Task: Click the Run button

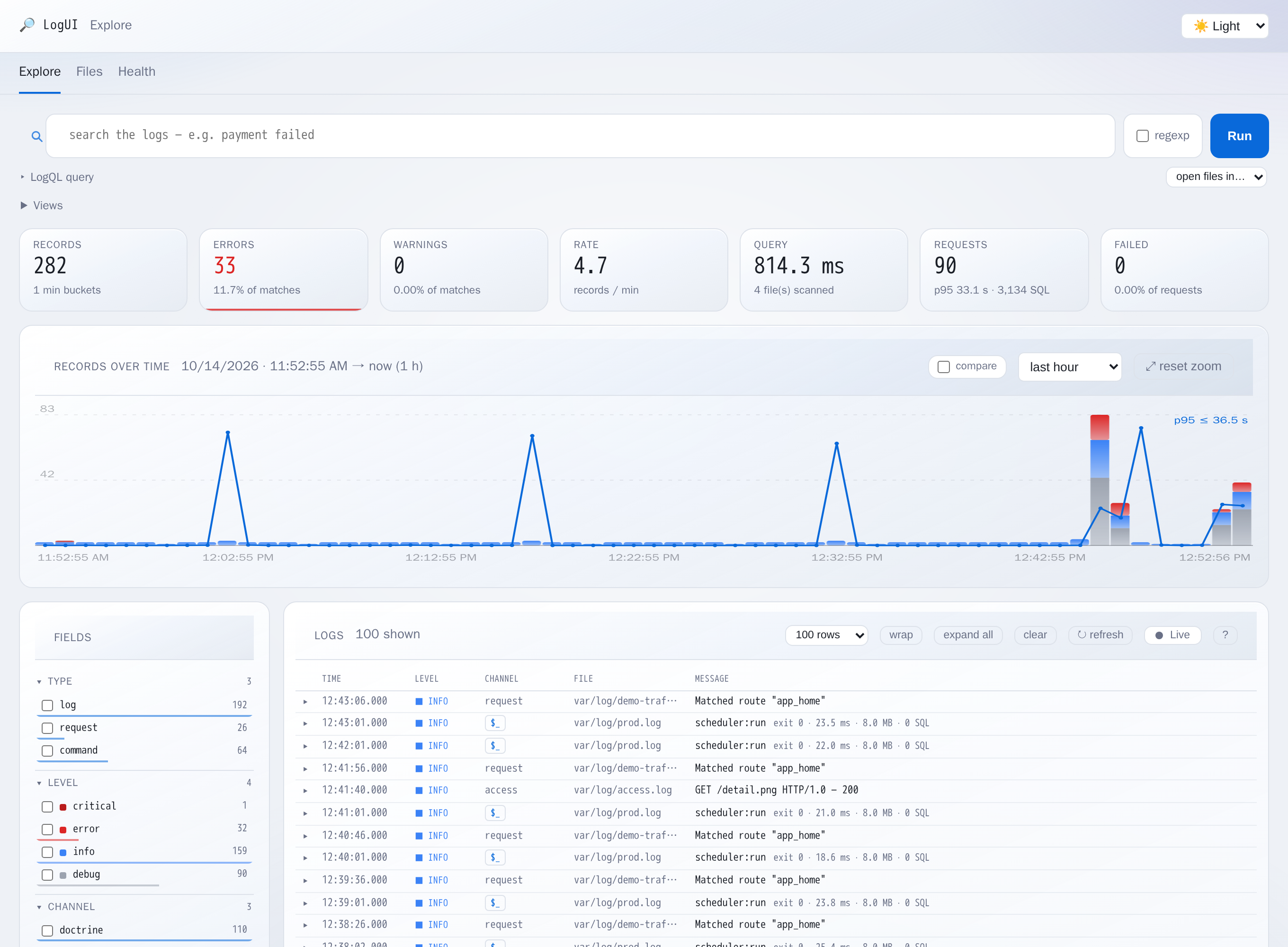Action: pyautogui.click(x=1239, y=136)
